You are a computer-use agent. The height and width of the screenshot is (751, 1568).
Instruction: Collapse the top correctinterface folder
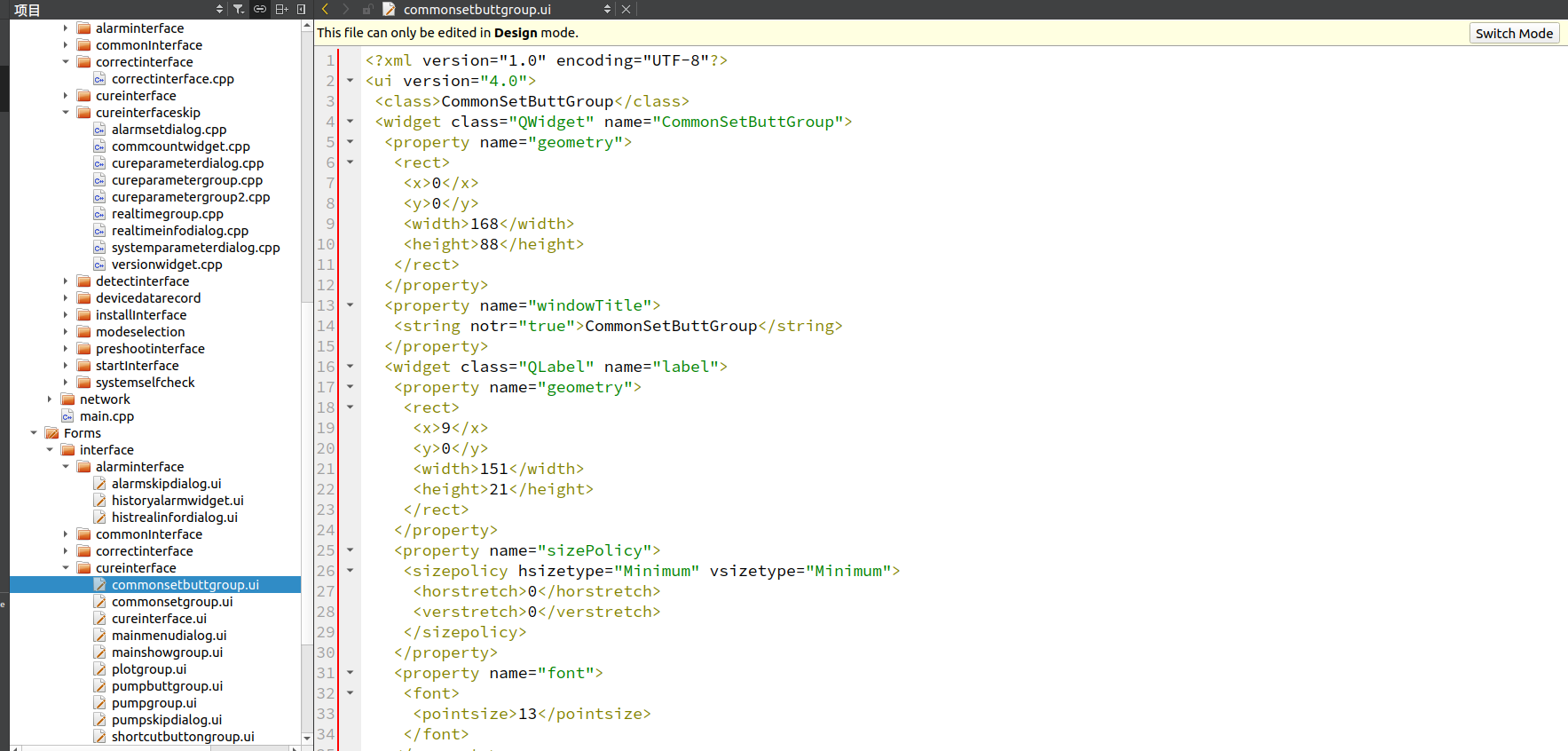coord(66,62)
